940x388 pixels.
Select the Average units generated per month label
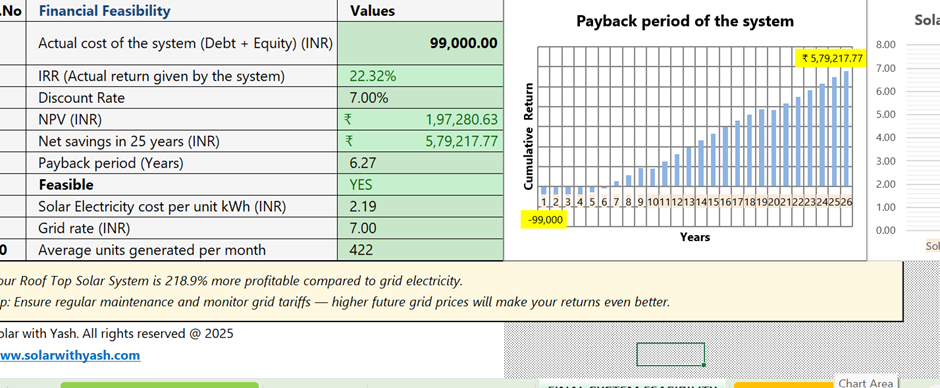tap(182, 249)
